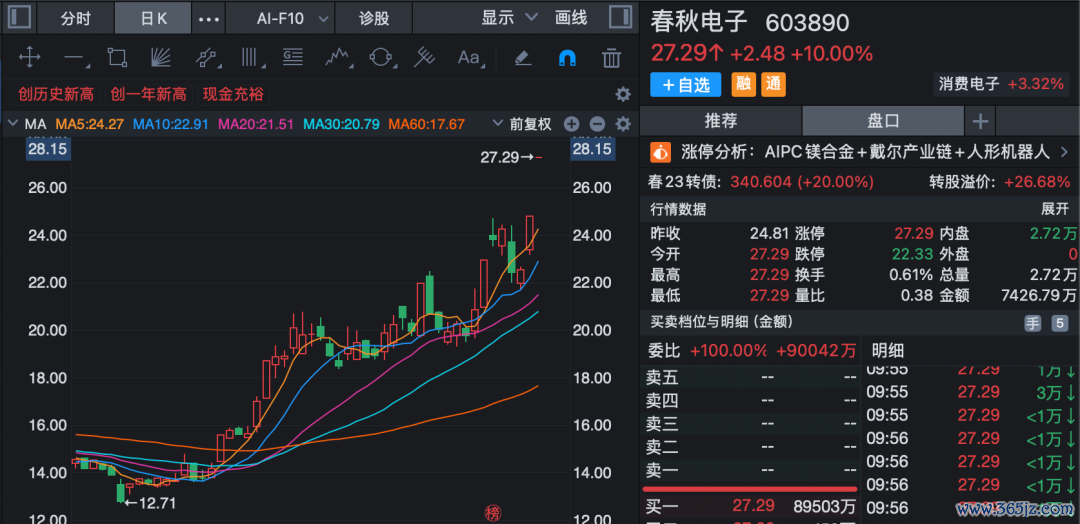Screen dimensions: 1080x524
Task: Click the MA60:17.67 indicator label
Action: coord(427,125)
